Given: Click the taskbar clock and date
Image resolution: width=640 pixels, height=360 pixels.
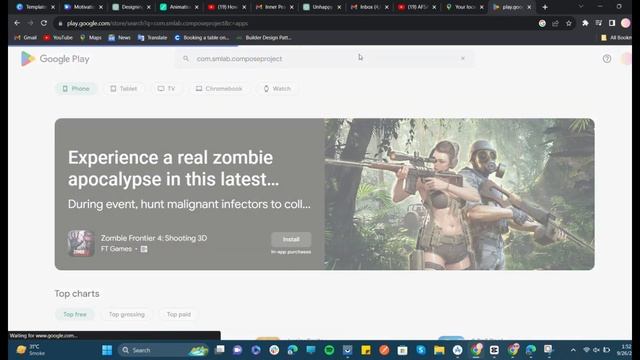Looking at the screenshot, I should coord(624,350).
